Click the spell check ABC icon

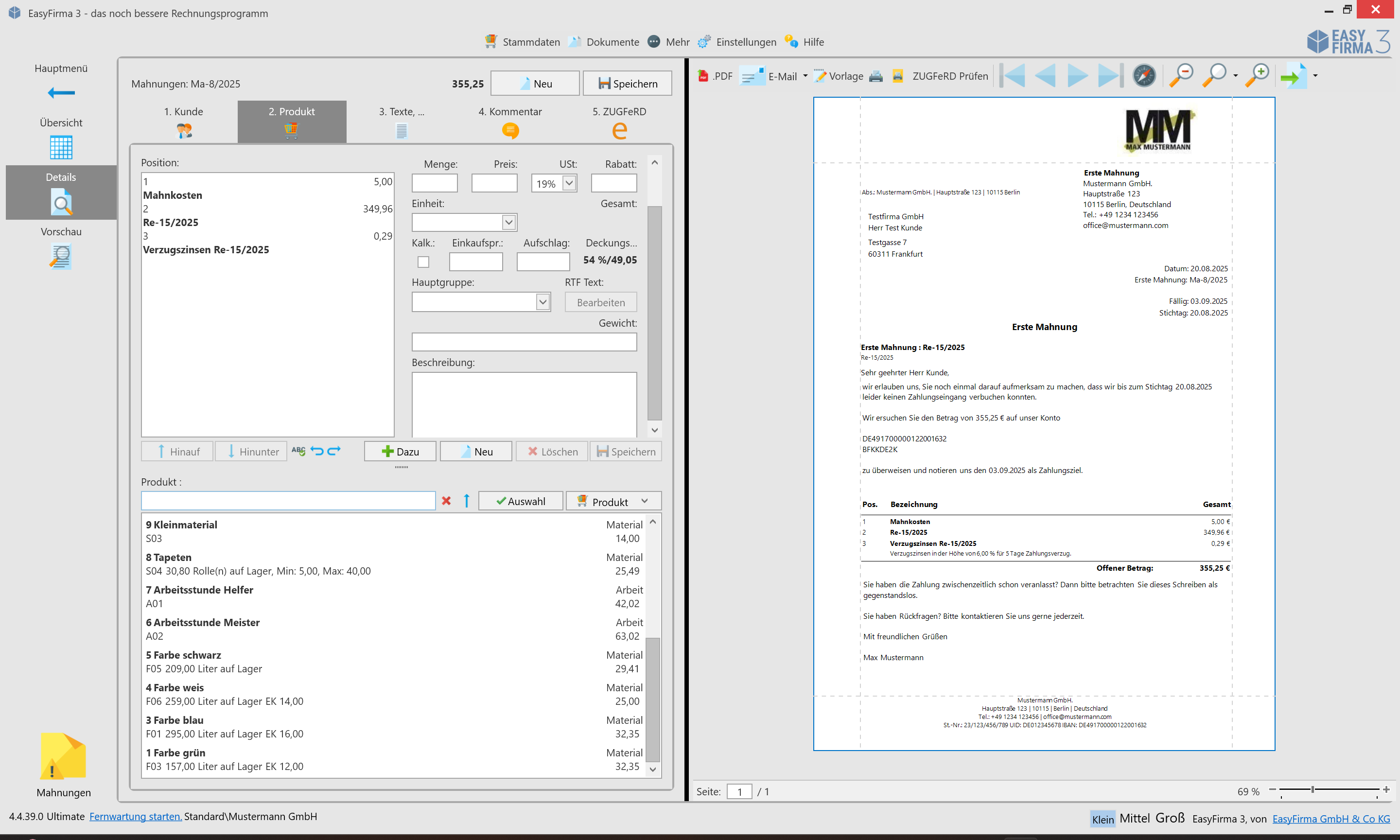pyautogui.click(x=298, y=451)
